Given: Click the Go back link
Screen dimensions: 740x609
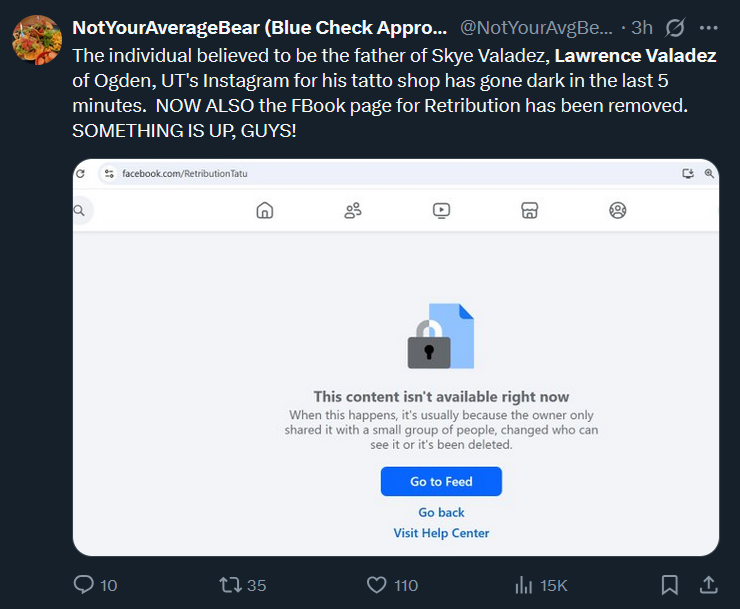Looking at the screenshot, I should coord(441,512).
